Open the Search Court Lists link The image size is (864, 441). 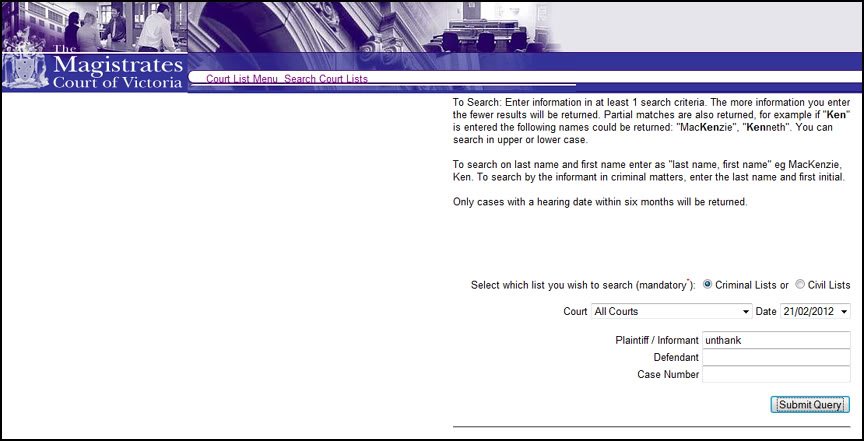click(326, 79)
